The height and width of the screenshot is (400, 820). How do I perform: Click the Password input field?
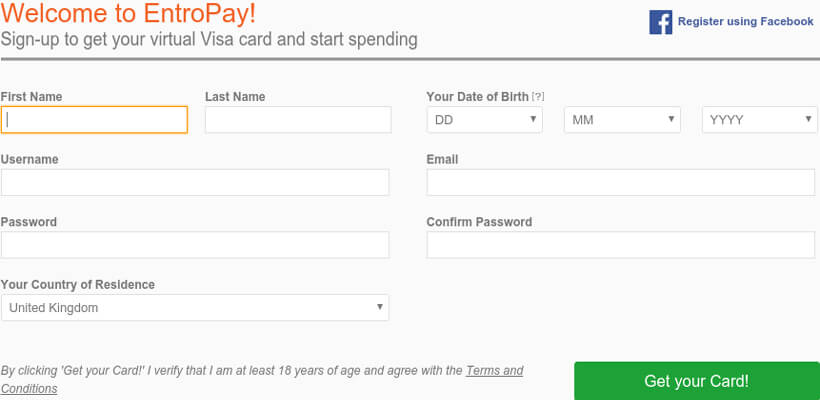tap(195, 245)
